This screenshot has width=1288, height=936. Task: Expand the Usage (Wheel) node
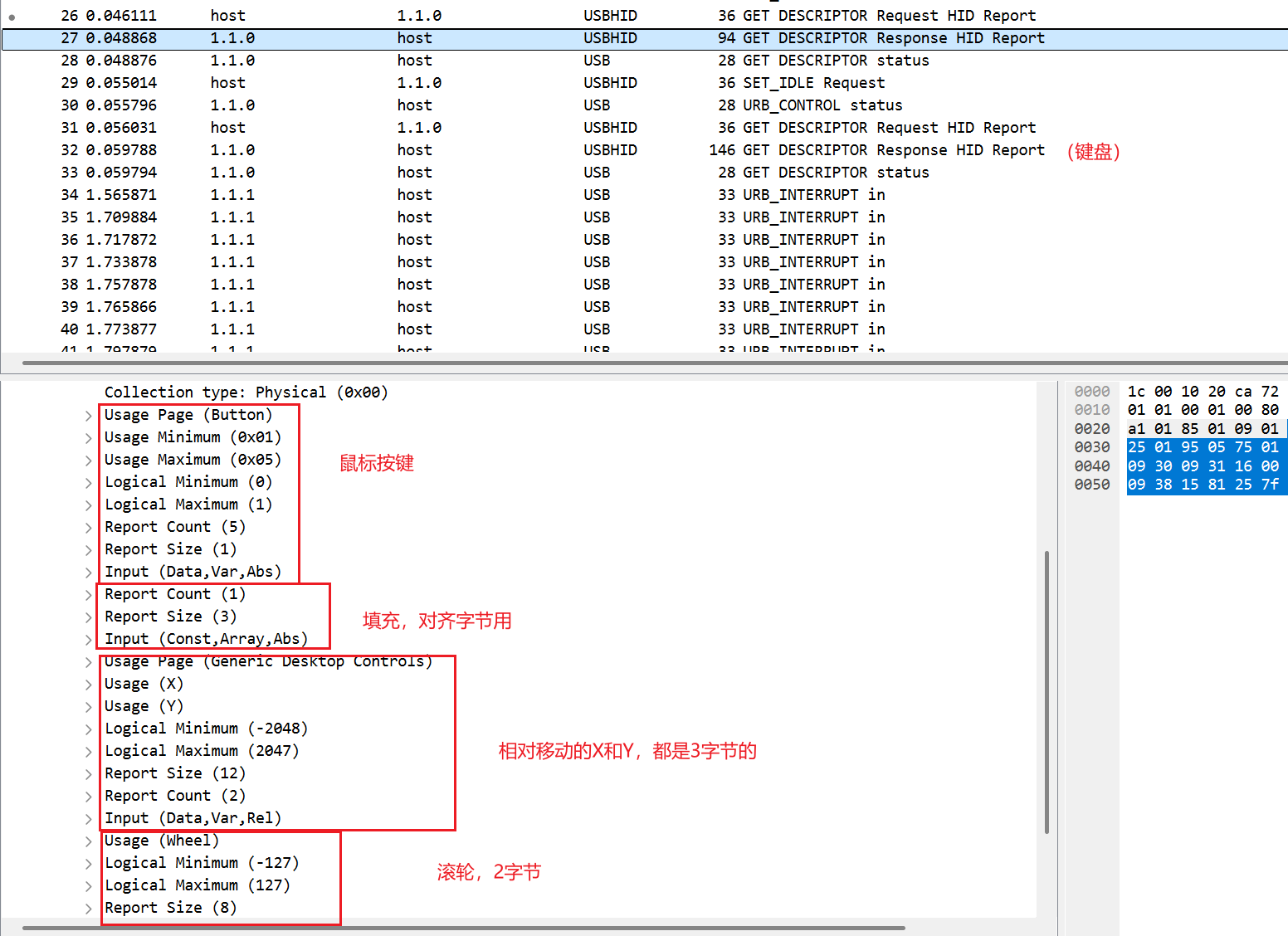(88, 841)
